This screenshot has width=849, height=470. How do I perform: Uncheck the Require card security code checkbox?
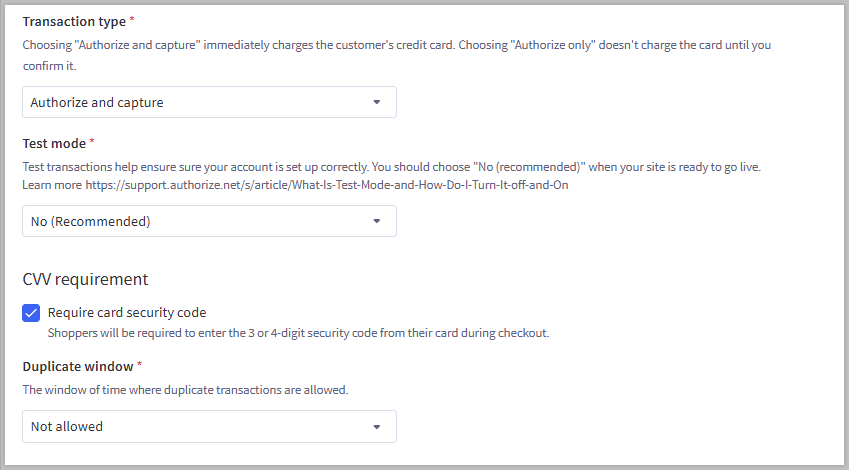pyautogui.click(x=31, y=313)
